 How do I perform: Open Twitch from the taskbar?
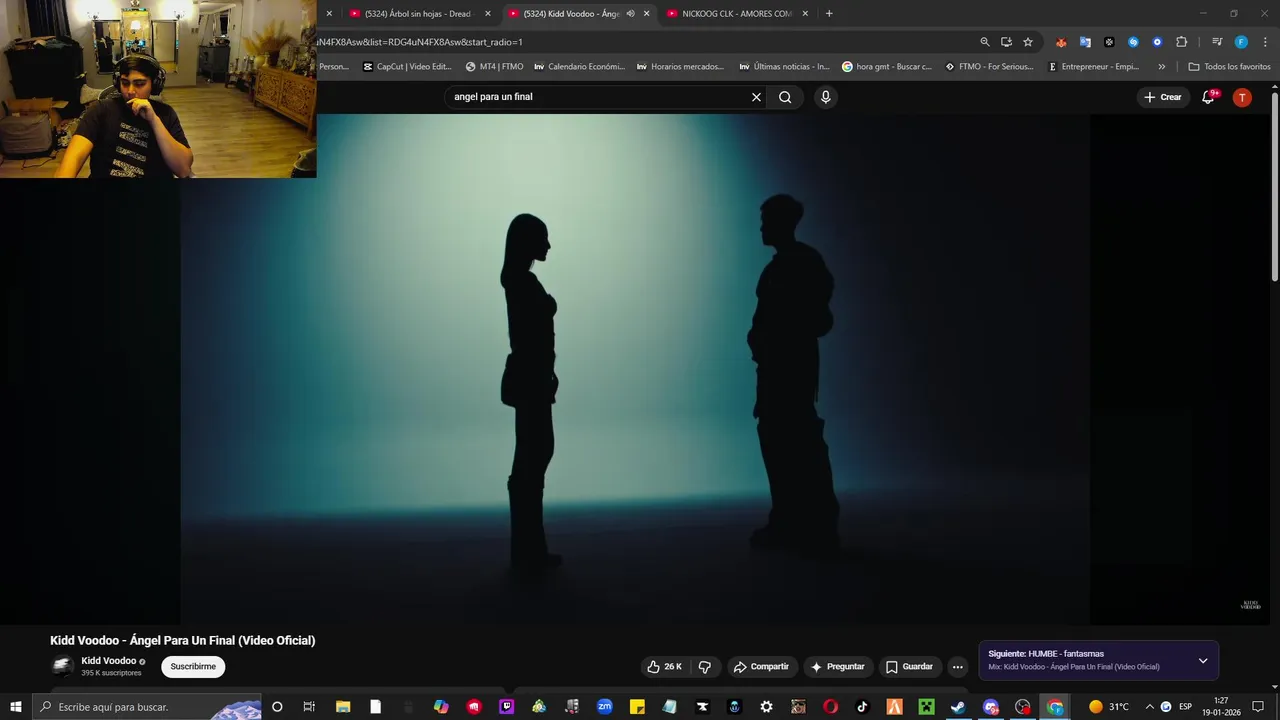pos(506,707)
